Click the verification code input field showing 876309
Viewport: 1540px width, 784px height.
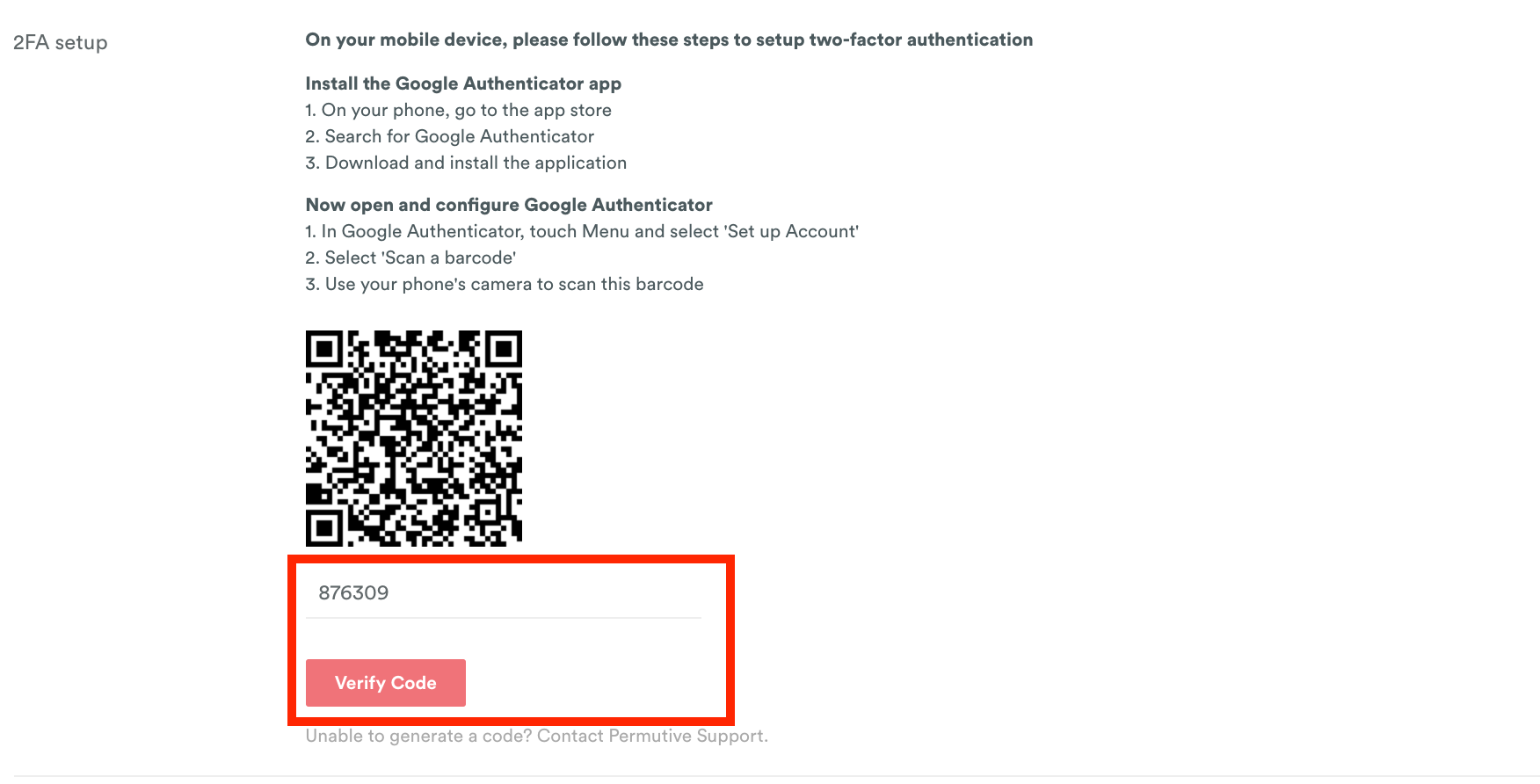[x=503, y=592]
